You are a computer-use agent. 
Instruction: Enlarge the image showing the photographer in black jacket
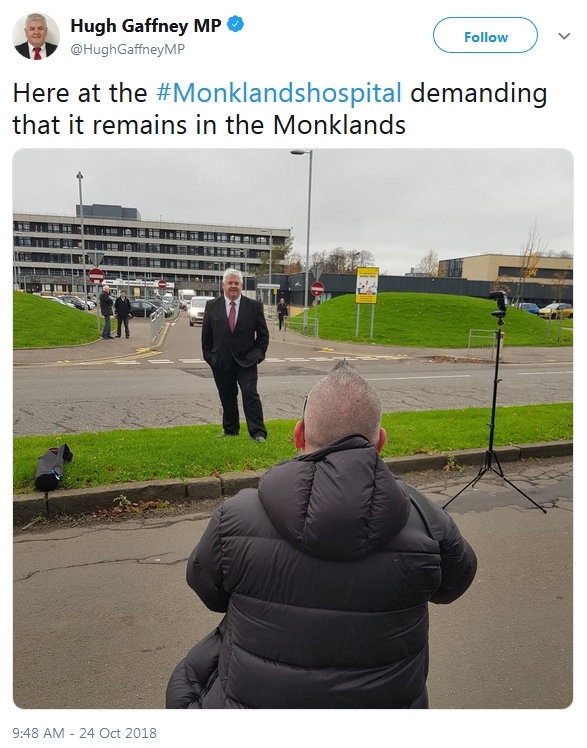pyautogui.click(x=293, y=428)
